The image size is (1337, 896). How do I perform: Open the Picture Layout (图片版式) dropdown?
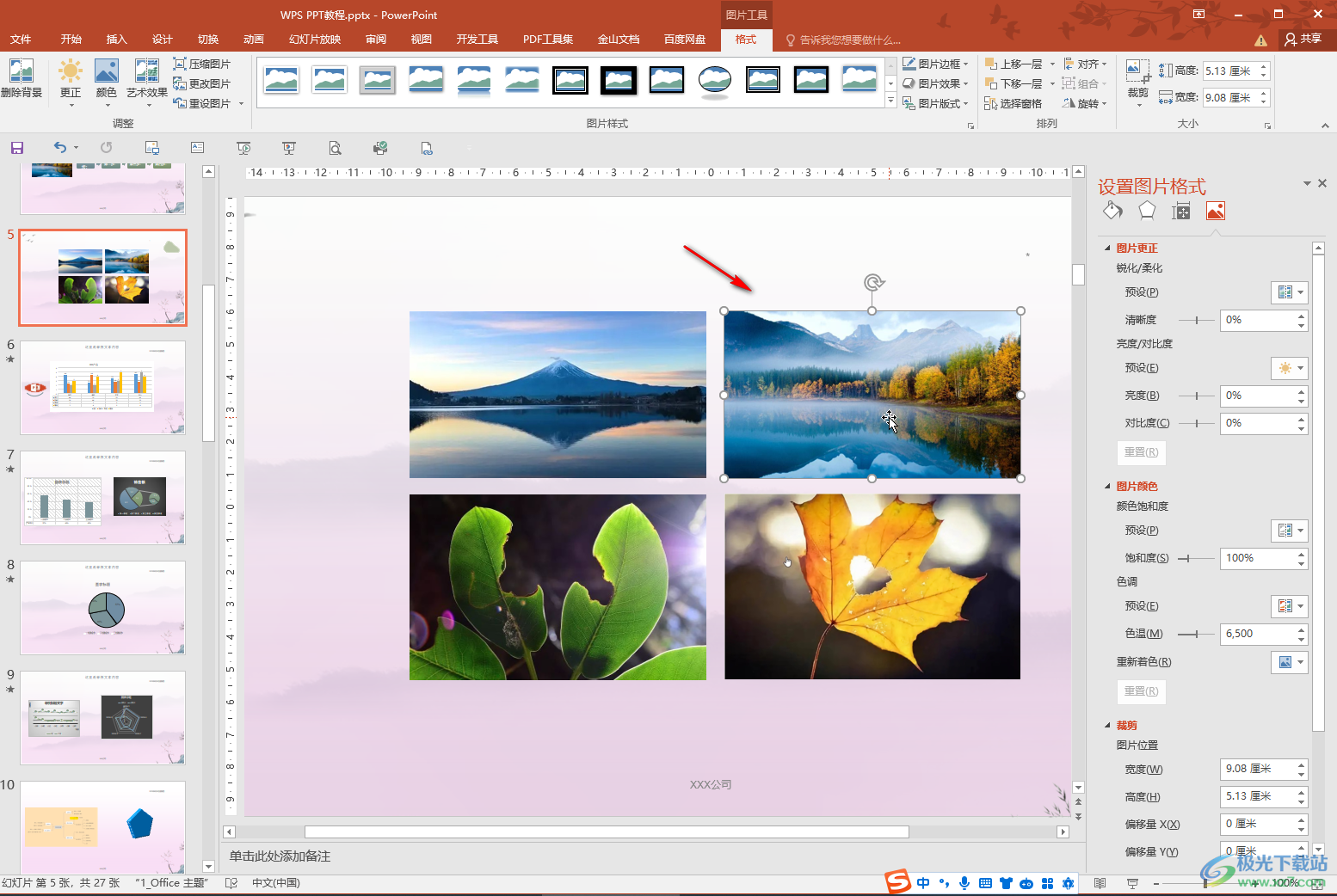pyautogui.click(x=935, y=103)
